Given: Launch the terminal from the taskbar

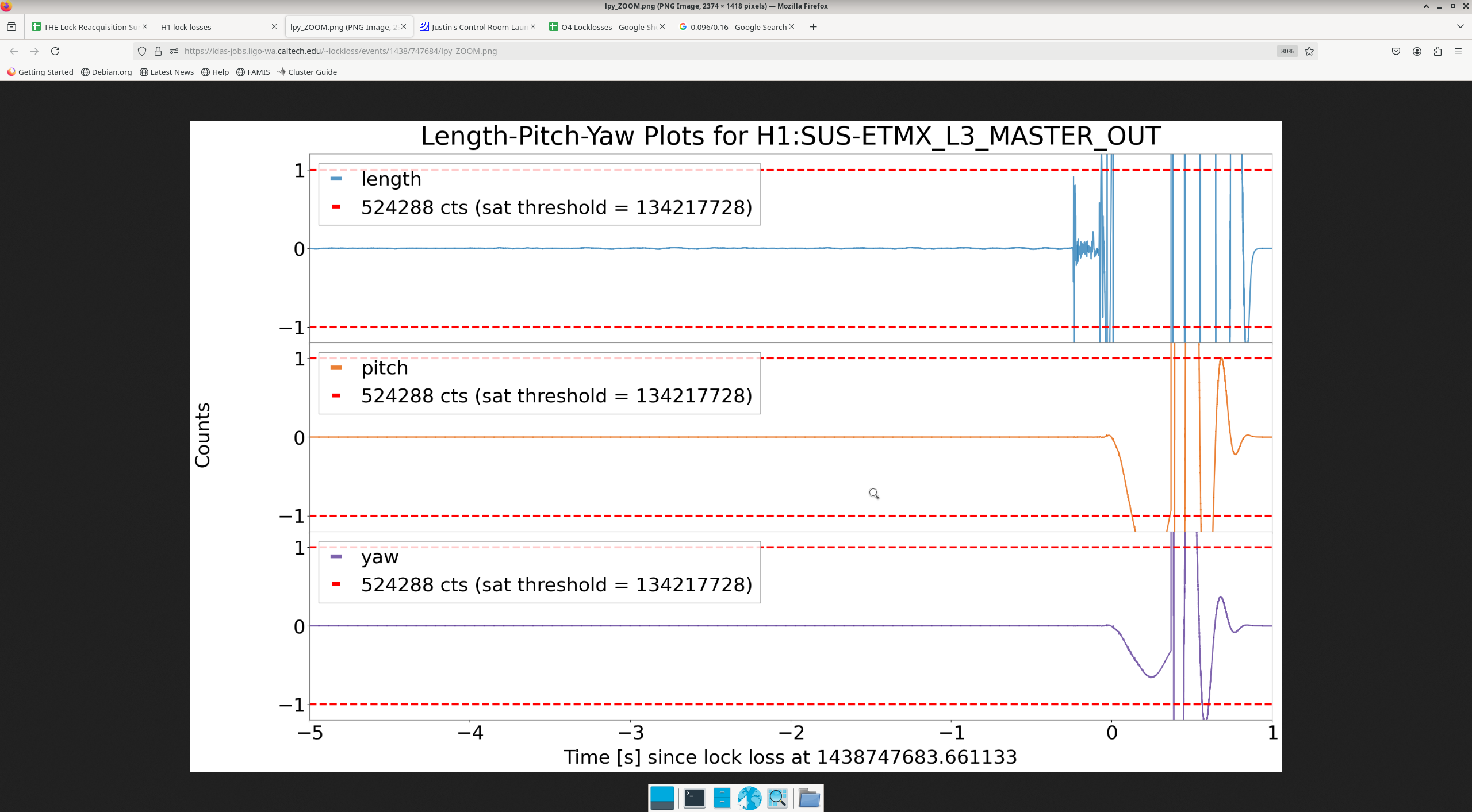Looking at the screenshot, I should click(694, 798).
